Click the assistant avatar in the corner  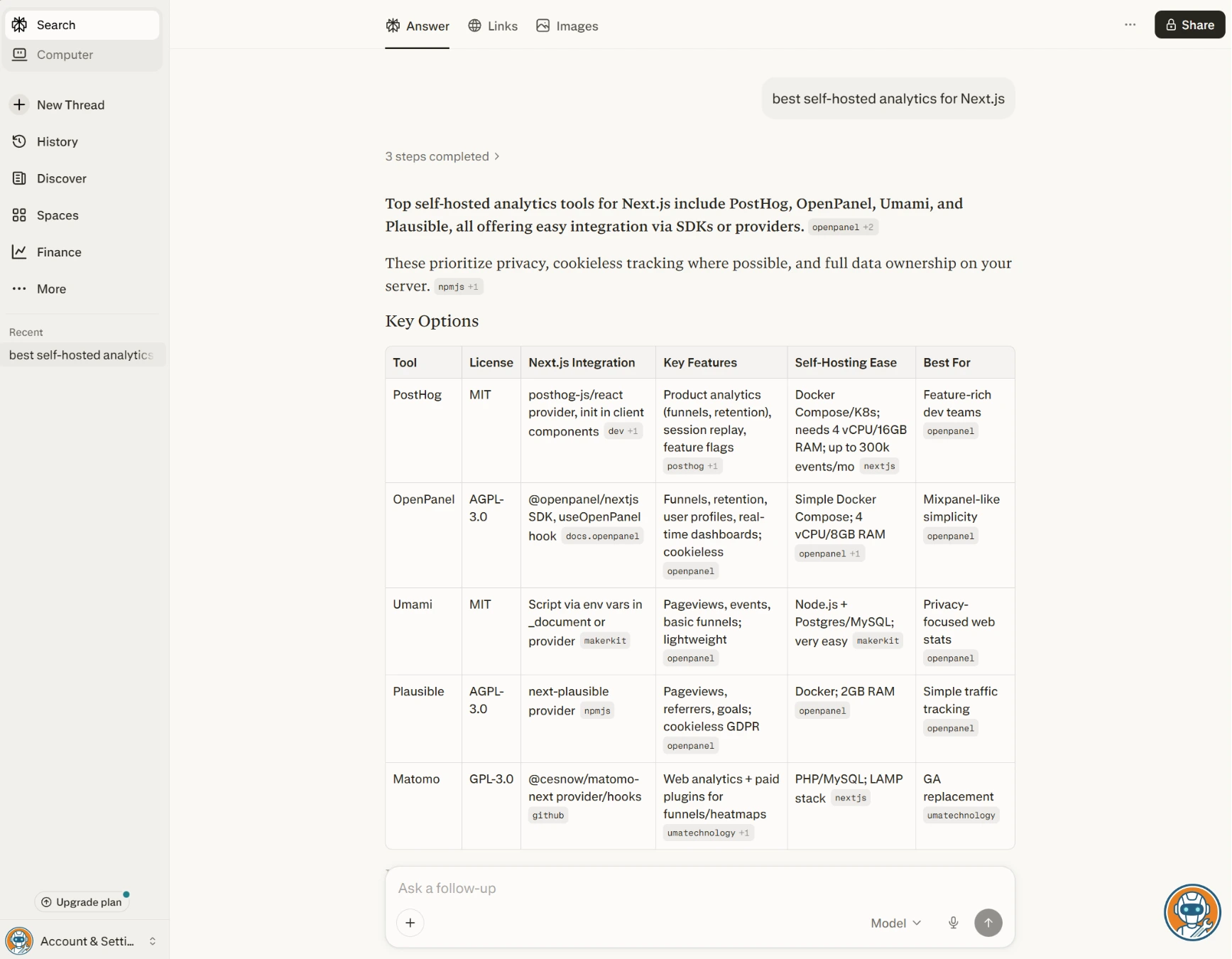[x=1192, y=913]
